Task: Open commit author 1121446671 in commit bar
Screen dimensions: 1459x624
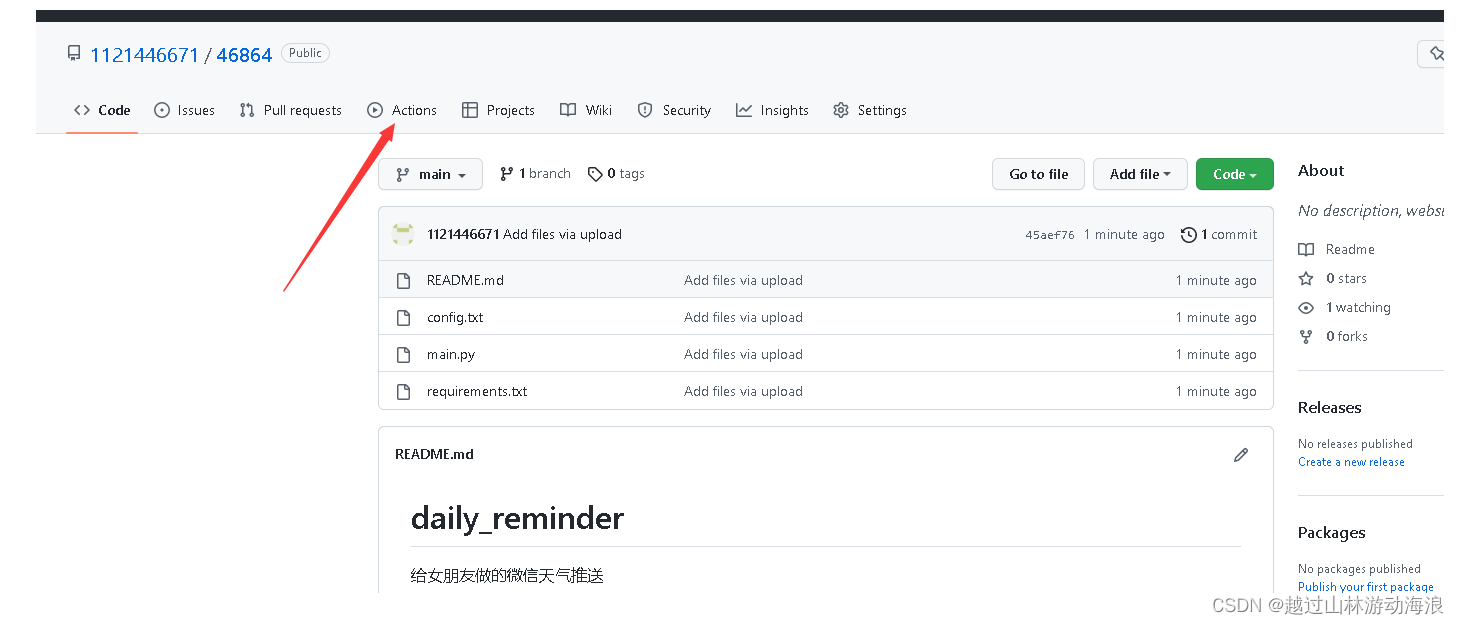Action: point(463,234)
